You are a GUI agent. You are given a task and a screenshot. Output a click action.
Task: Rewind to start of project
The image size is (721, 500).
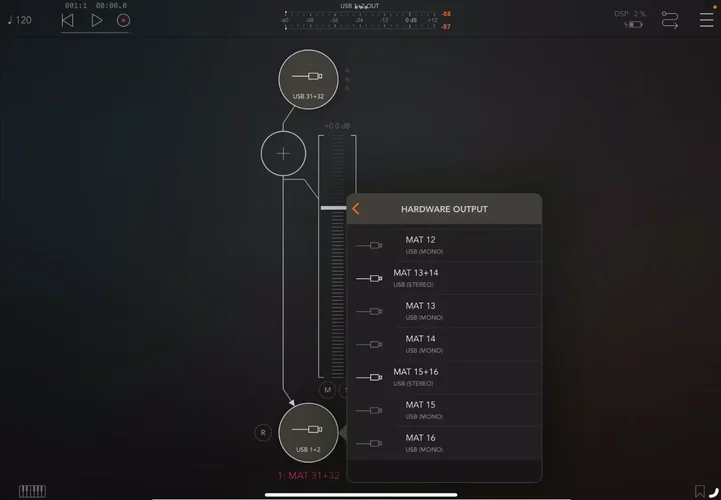(68, 20)
